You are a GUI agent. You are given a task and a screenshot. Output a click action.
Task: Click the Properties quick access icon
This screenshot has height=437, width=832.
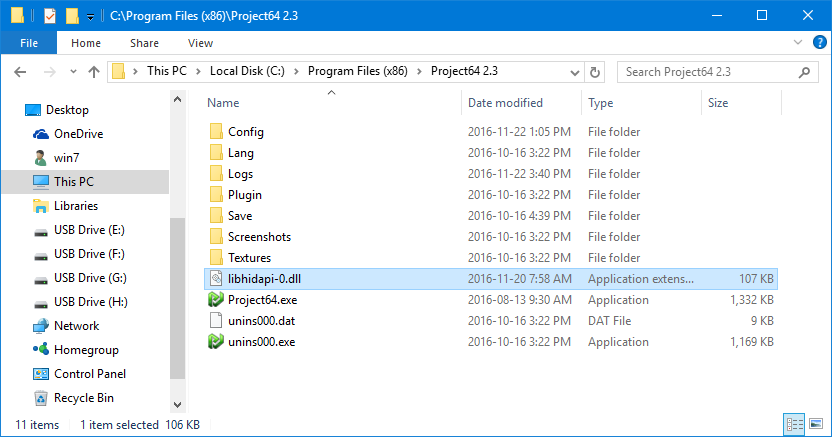49,16
